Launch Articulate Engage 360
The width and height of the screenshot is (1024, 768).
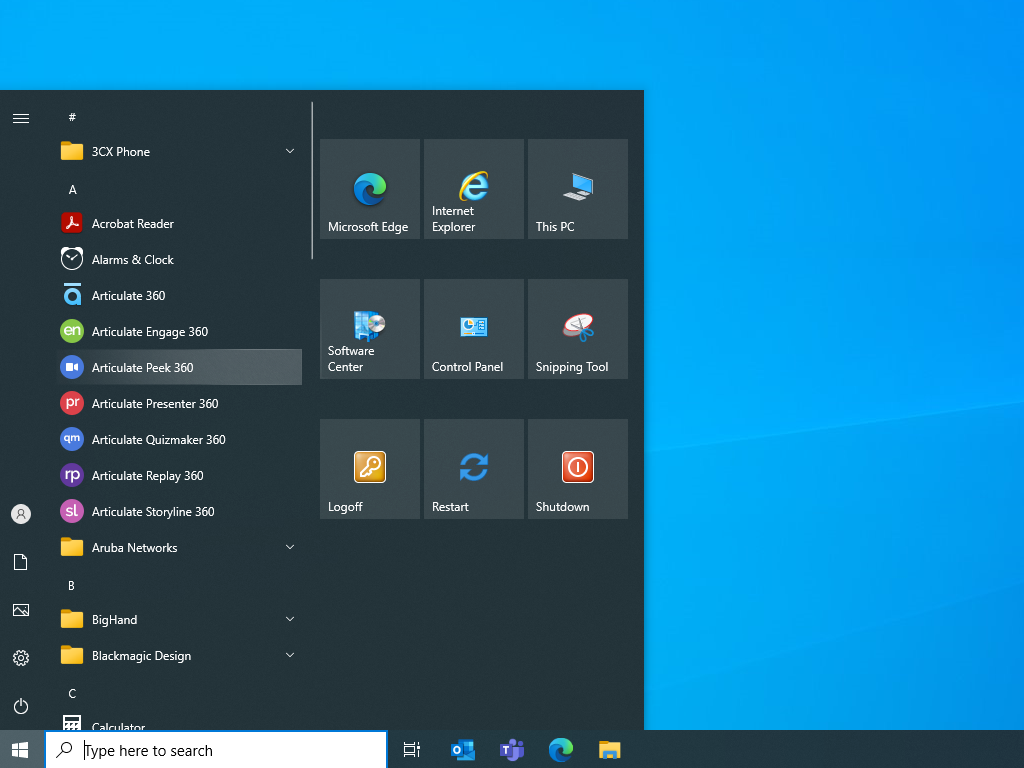(x=180, y=331)
